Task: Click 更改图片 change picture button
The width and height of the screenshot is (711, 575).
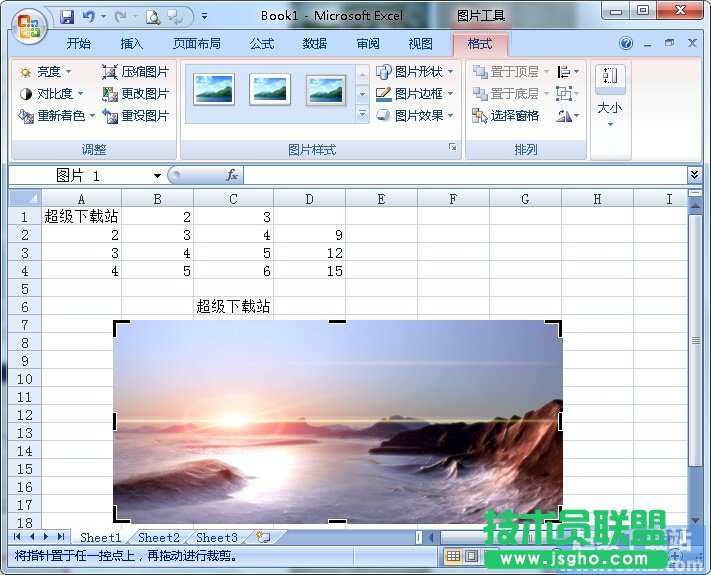Action: 135,94
